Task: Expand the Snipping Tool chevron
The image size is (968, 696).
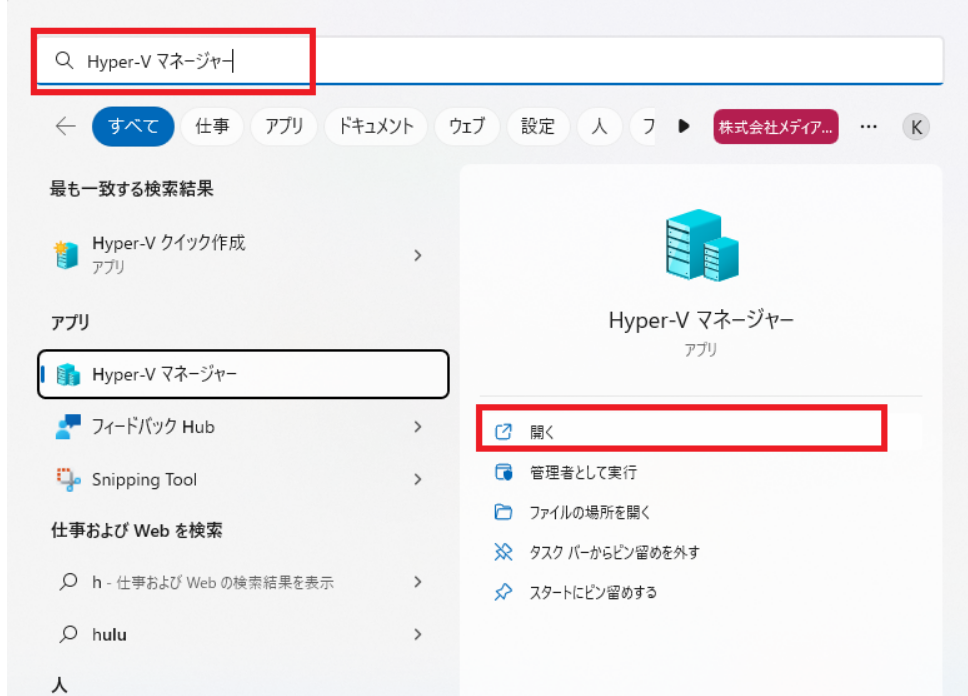Action: tap(418, 479)
